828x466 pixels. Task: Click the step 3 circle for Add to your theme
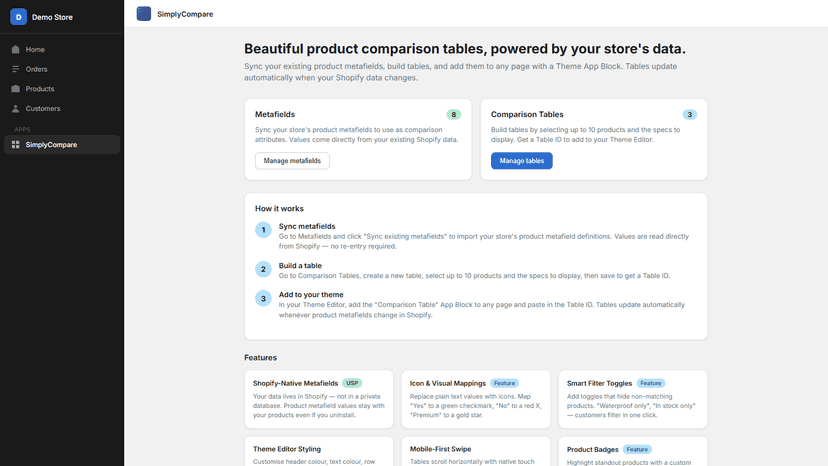264,299
